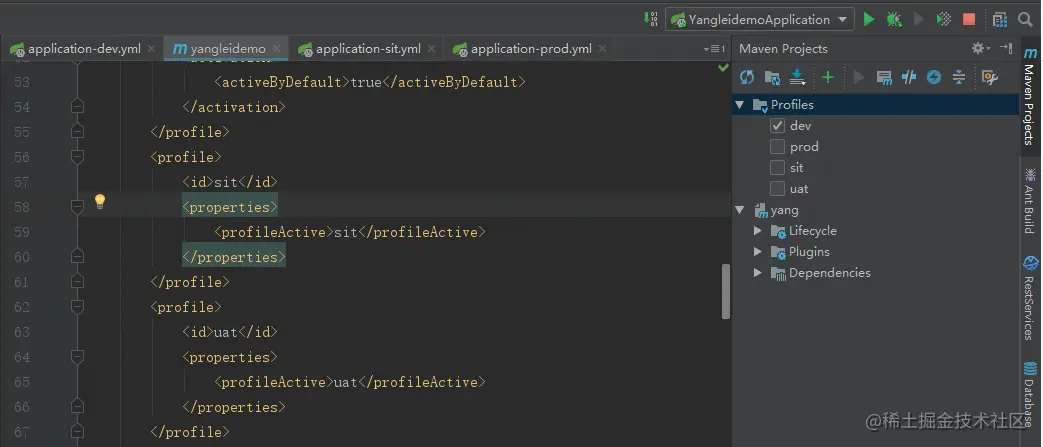The height and width of the screenshot is (447, 1043).
Task: Switch to application-dev.yml tab
Action: click(x=84, y=49)
